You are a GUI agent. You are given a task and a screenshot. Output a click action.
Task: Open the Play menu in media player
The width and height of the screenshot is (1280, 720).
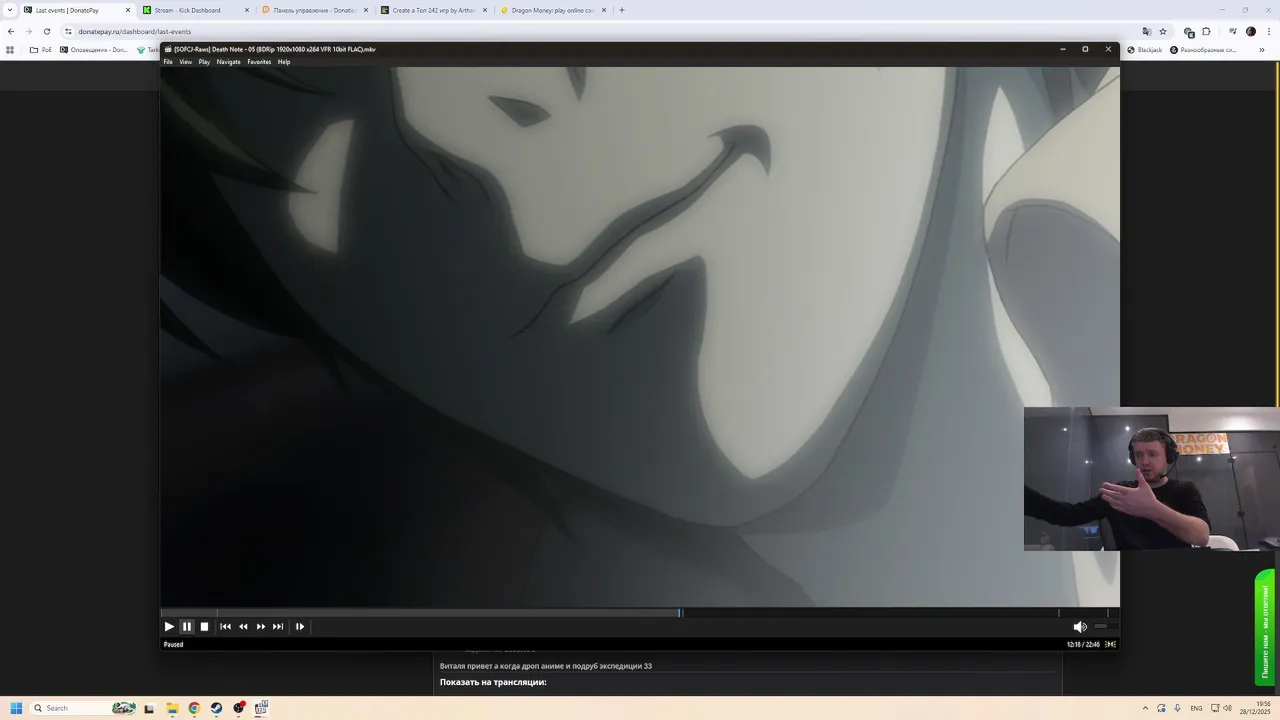pos(204,62)
